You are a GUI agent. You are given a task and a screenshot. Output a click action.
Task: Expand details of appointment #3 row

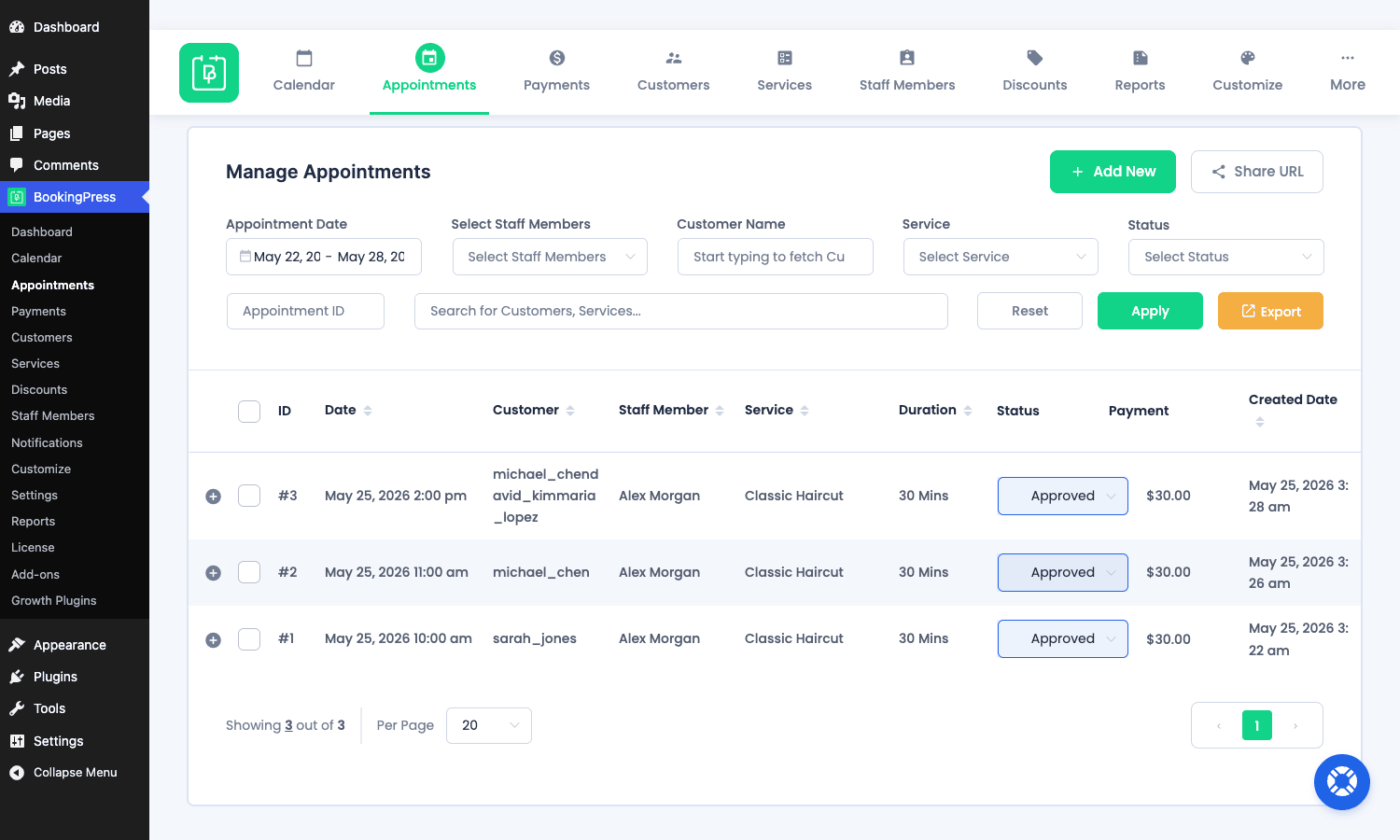[x=213, y=497]
